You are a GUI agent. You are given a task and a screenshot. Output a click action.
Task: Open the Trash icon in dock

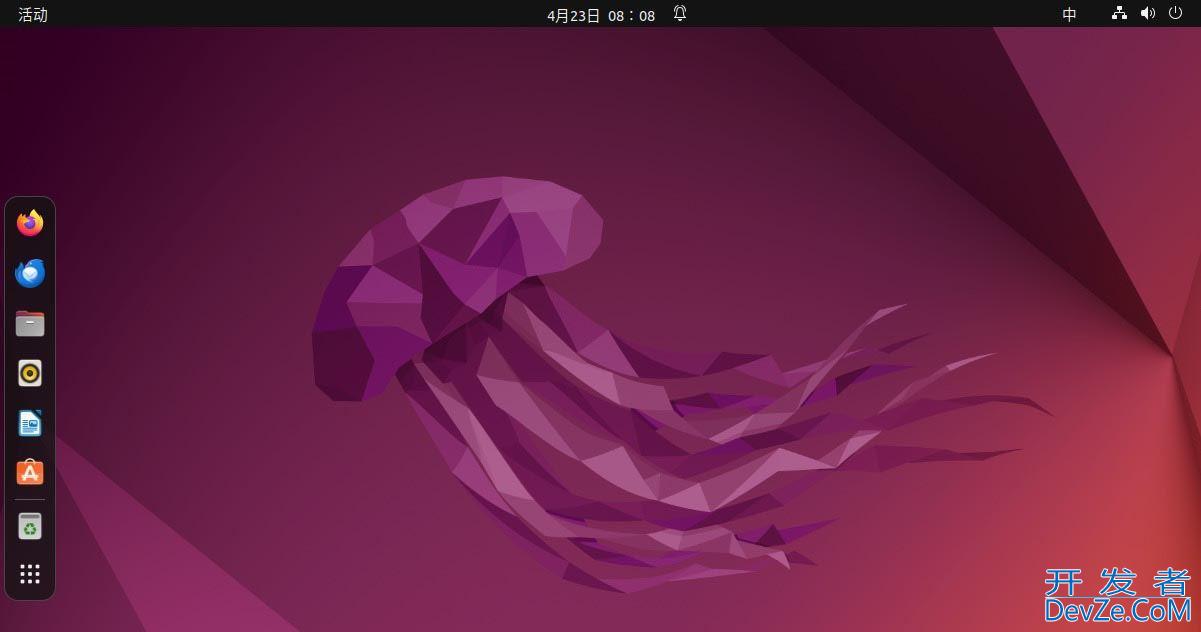tap(30, 525)
